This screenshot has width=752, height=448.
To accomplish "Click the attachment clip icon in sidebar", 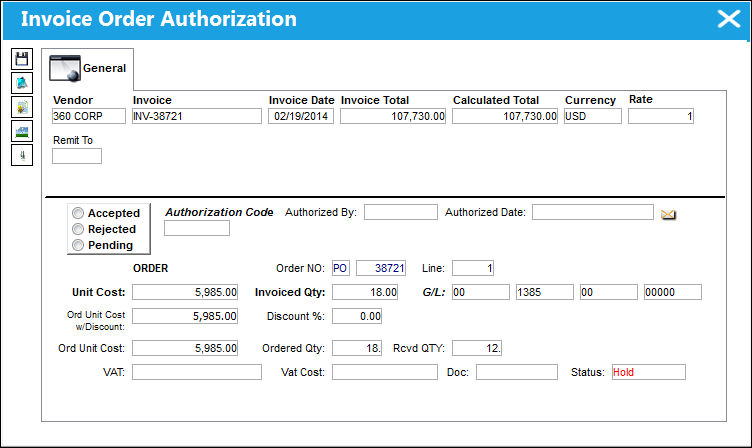I will click(x=22, y=155).
